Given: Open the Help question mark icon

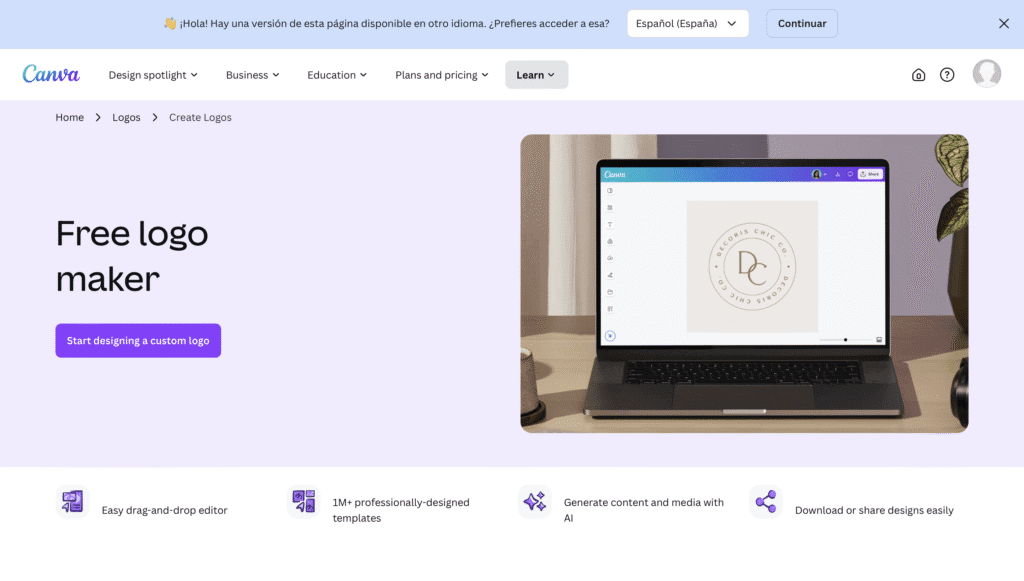Looking at the screenshot, I should pos(947,75).
